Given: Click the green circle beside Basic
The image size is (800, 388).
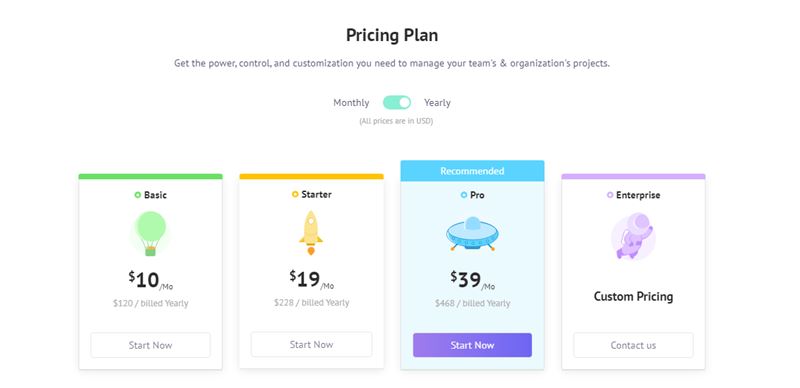Looking at the screenshot, I should [x=138, y=195].
